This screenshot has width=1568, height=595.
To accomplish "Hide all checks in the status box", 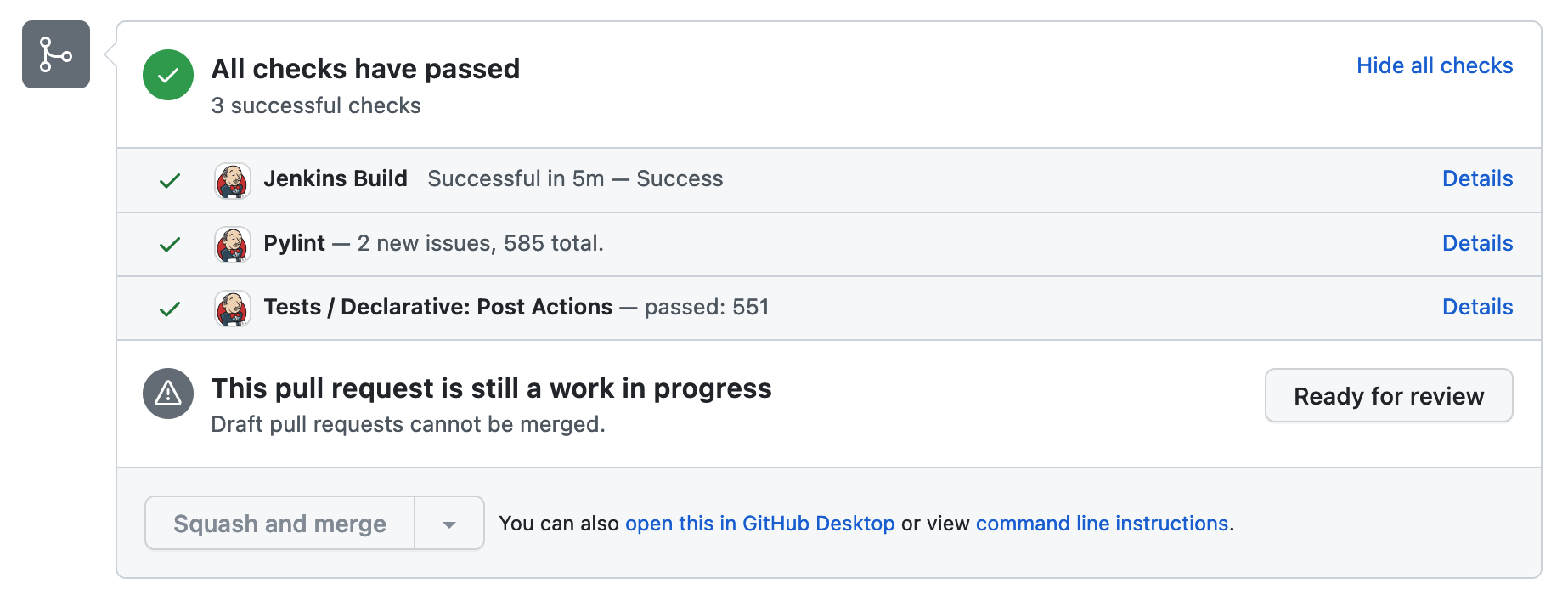I will pyautogui.click(x=1435, y=65).
